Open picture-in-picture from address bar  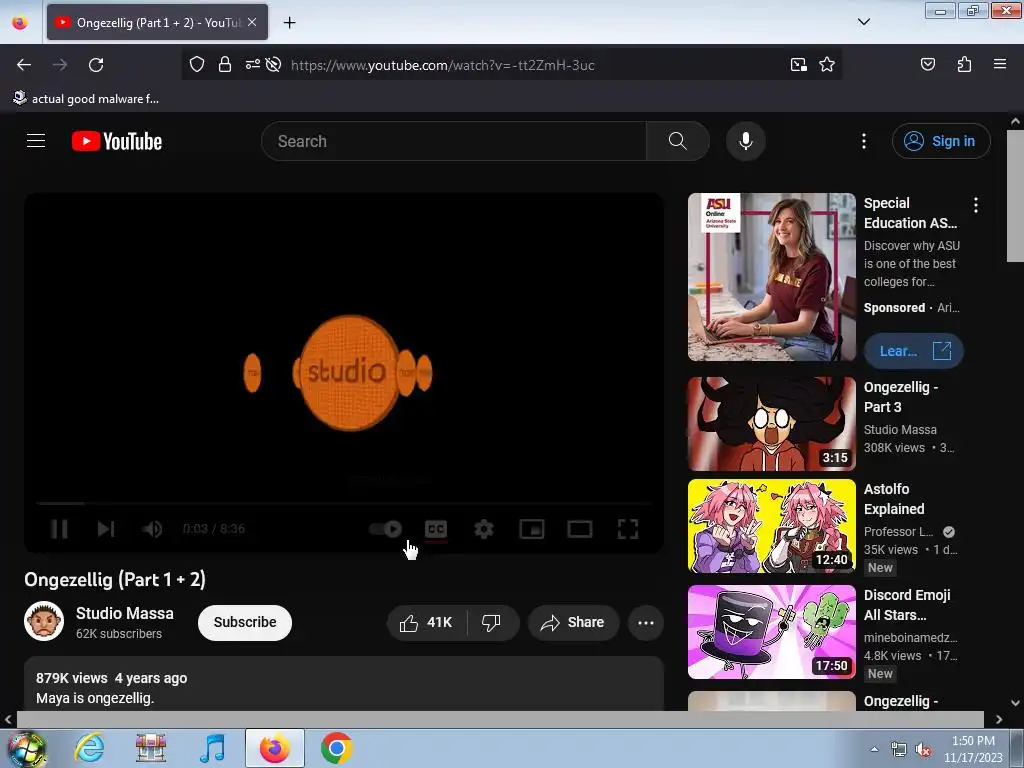pyautogui.click(x=798, y=65)
